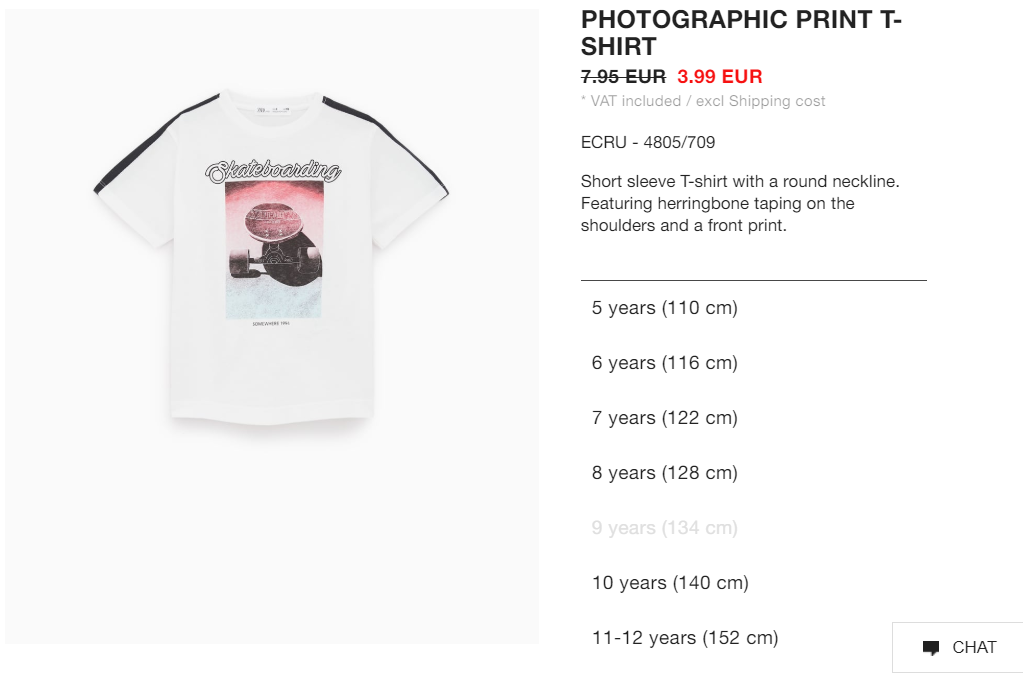1023x675 pixels.
Task: Click the original price 7.95 EUR
Action: pyautogui.click(x=623, y=76)
